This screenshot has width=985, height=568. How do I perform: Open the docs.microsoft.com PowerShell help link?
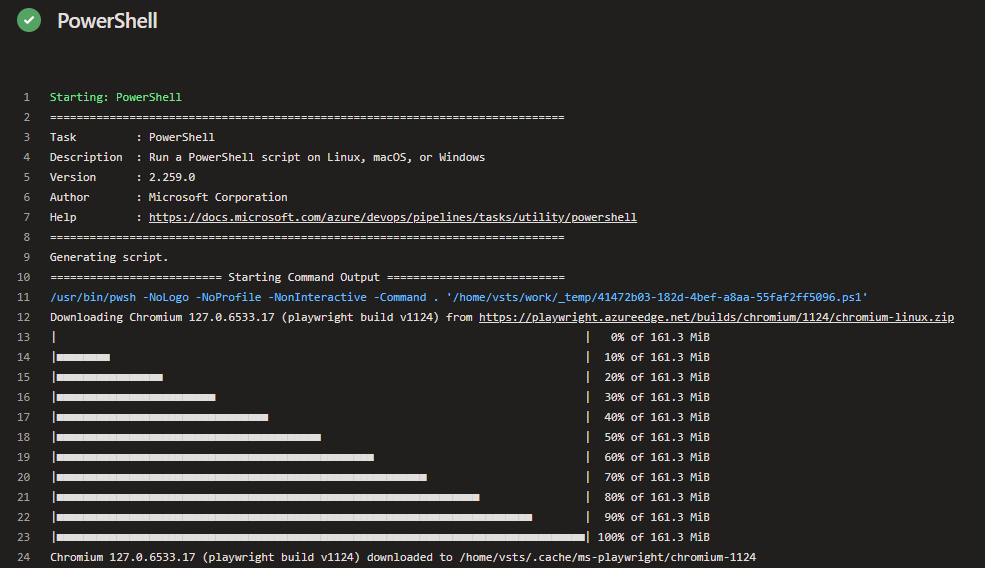tap(392, 217)
